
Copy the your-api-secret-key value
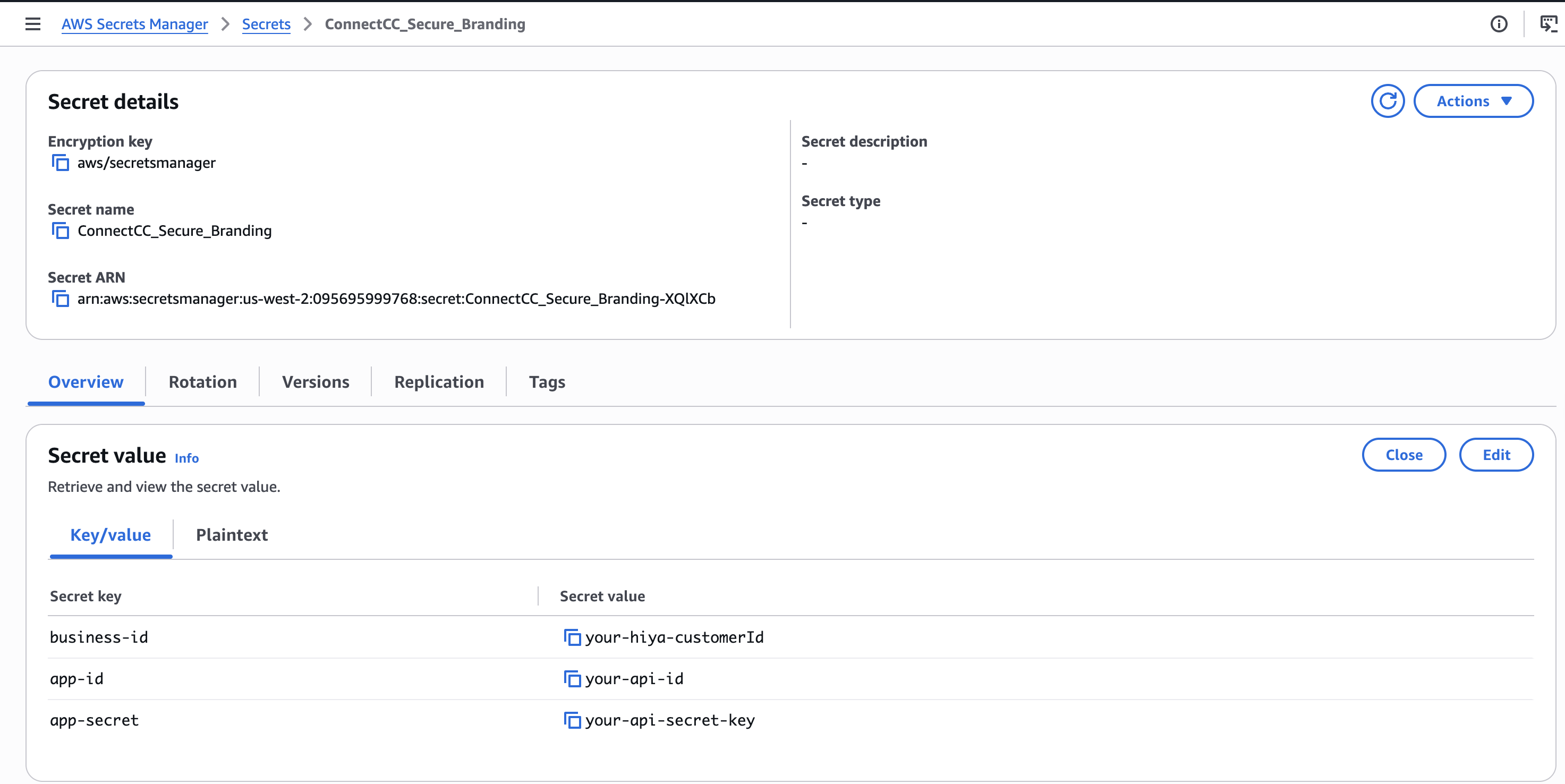[x=572, y=720]
